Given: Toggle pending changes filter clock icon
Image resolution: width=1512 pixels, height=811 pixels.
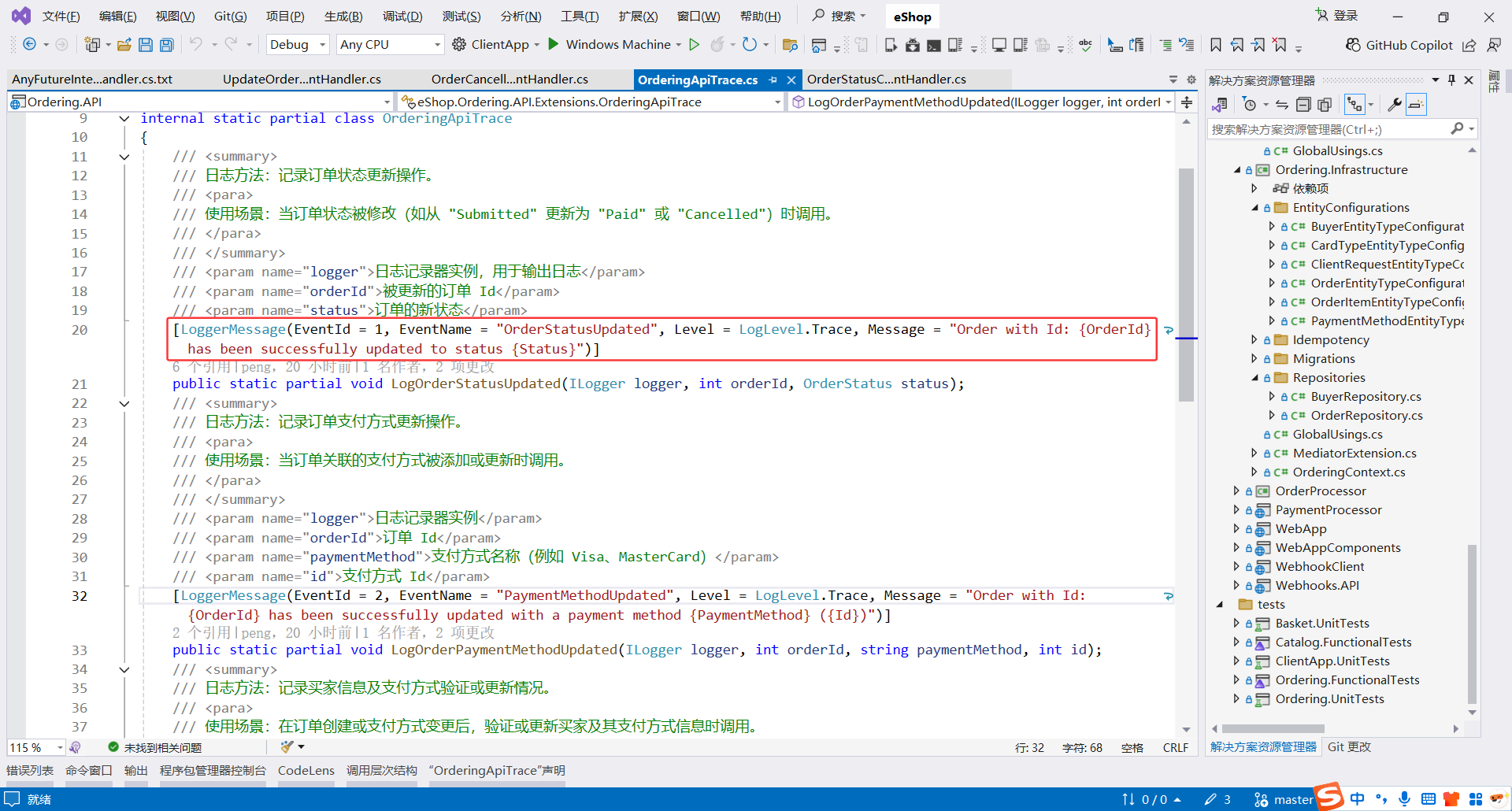Looking at the screenshot, I should 1250,104.
